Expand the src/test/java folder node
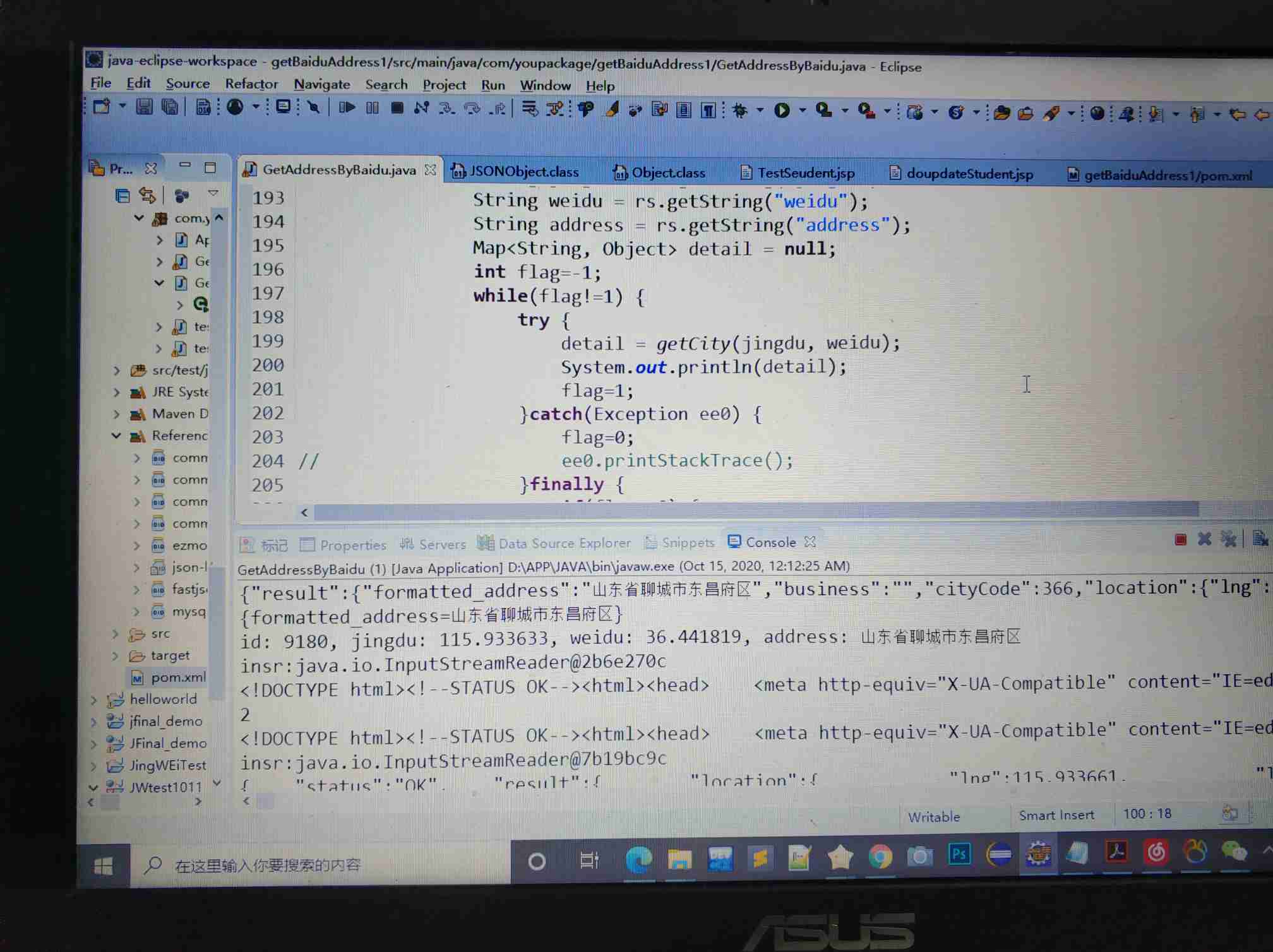1273x952 pixels. [117, 371]
